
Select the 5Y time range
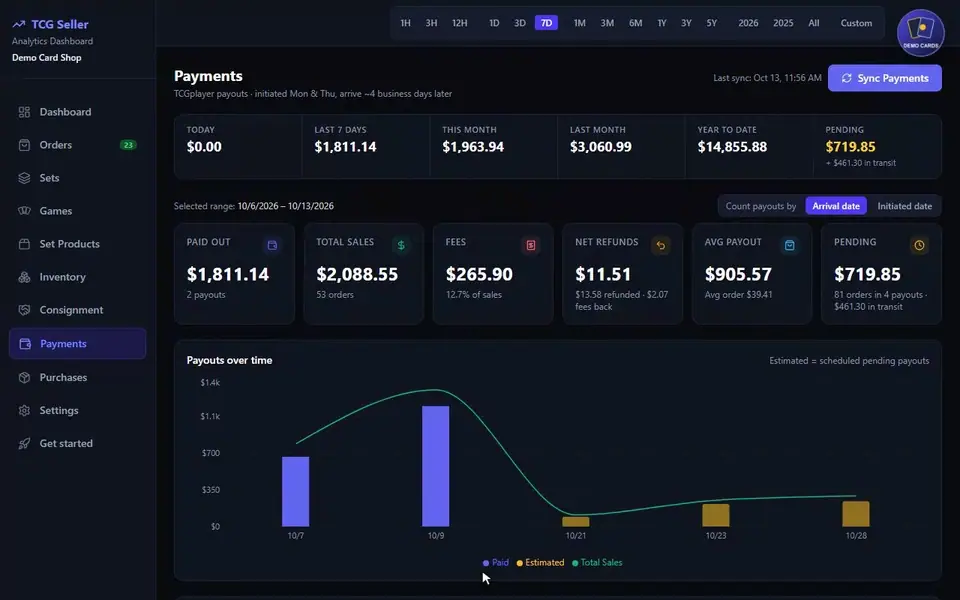pyautogui.click(x=711, y=23)
